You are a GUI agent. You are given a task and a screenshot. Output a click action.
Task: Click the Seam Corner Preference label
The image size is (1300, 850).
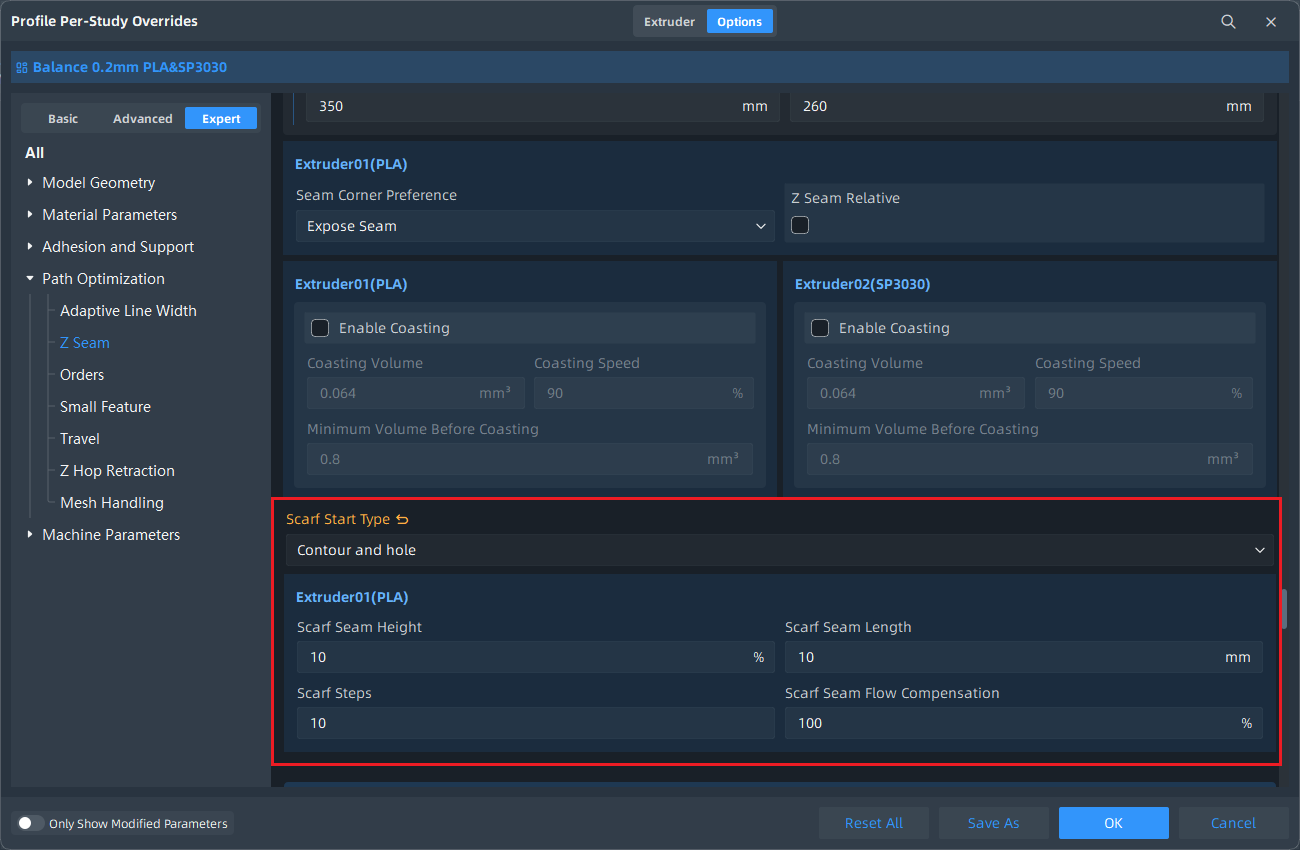[x=376, y=195]
